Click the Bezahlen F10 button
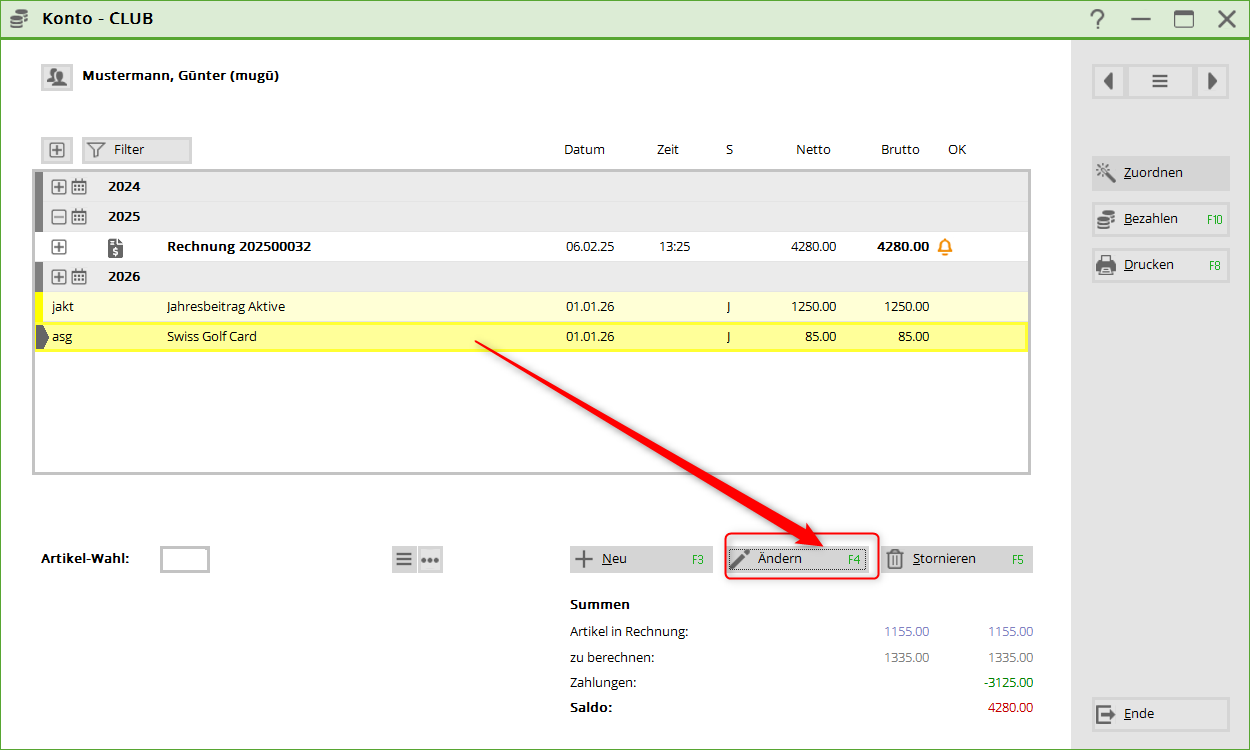The width and height of the screenshot is (1250, 750). [x=1160, y=219]
